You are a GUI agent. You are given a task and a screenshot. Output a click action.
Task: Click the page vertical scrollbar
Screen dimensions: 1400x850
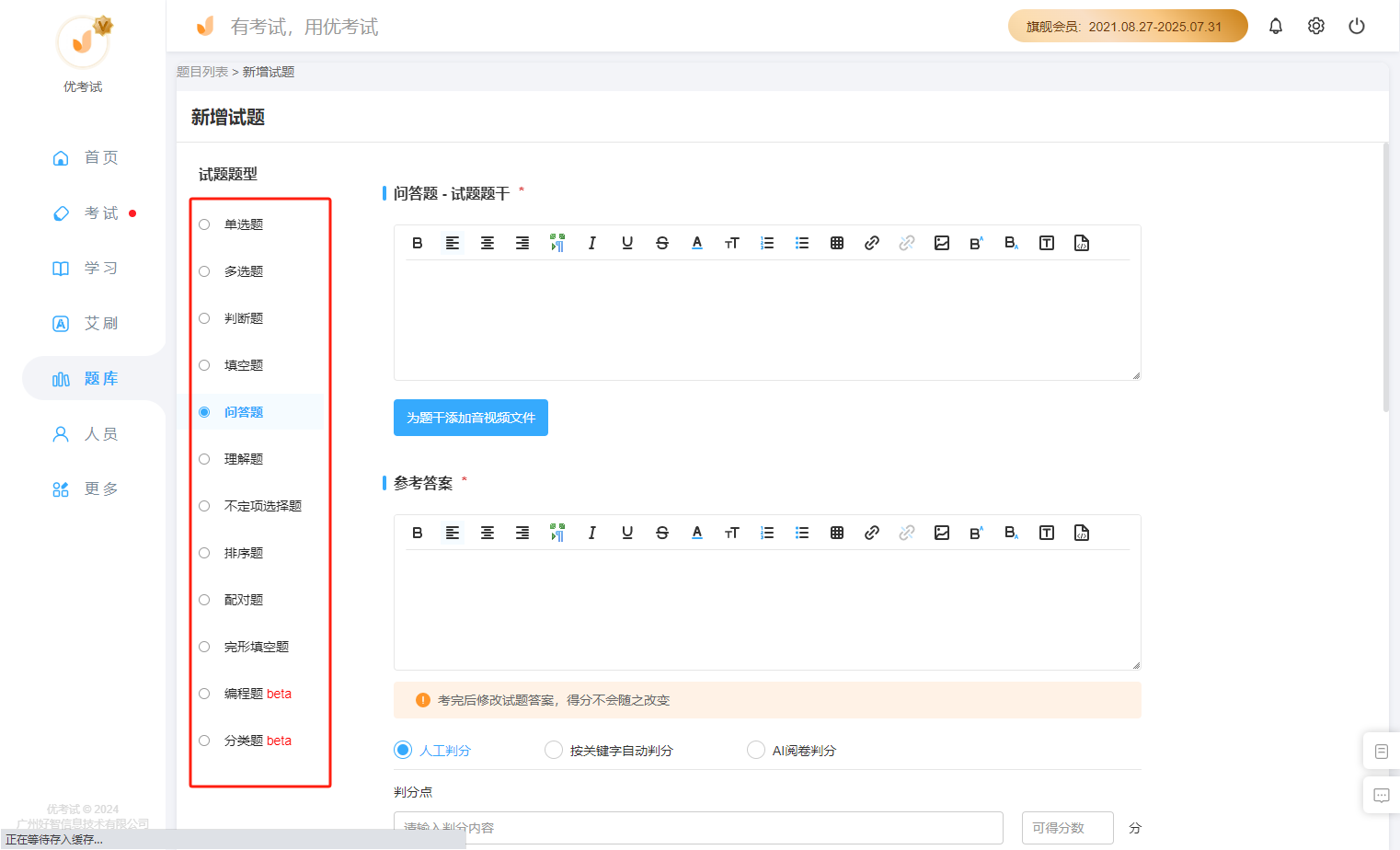click(x=1386, y=277)
